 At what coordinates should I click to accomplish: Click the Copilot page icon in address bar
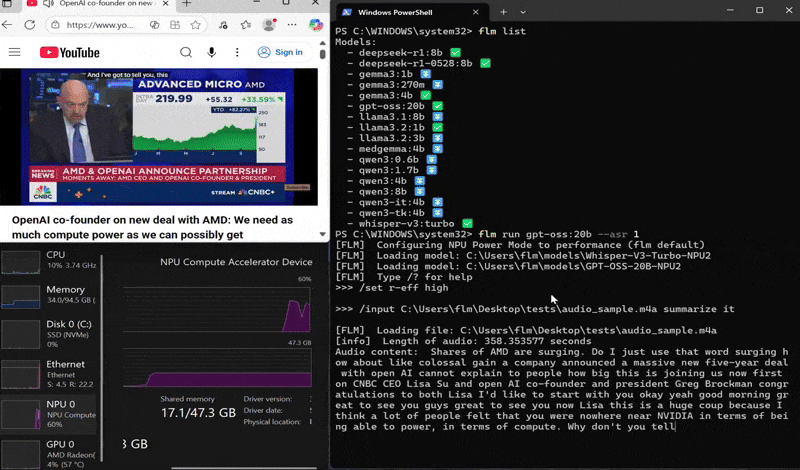click(x=154, y=25)
